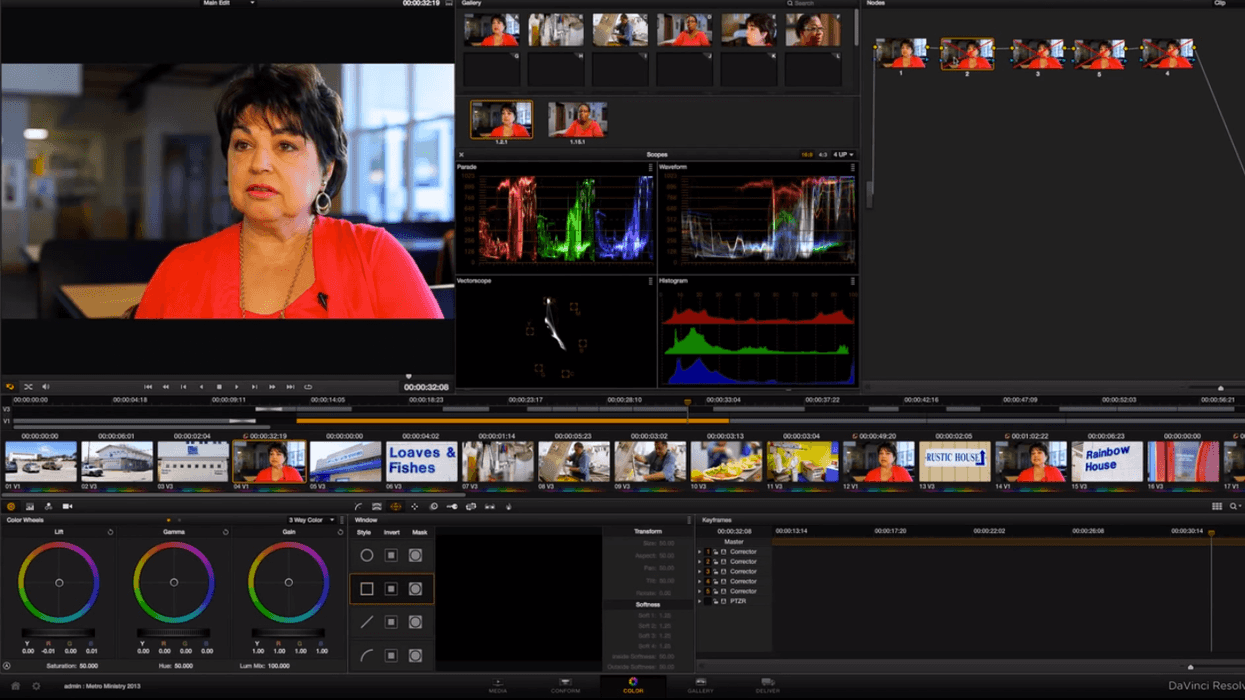Screen dimensions: 1245x700
Task: Toggle Mask for the circular window
Action: tap(415, 555)
